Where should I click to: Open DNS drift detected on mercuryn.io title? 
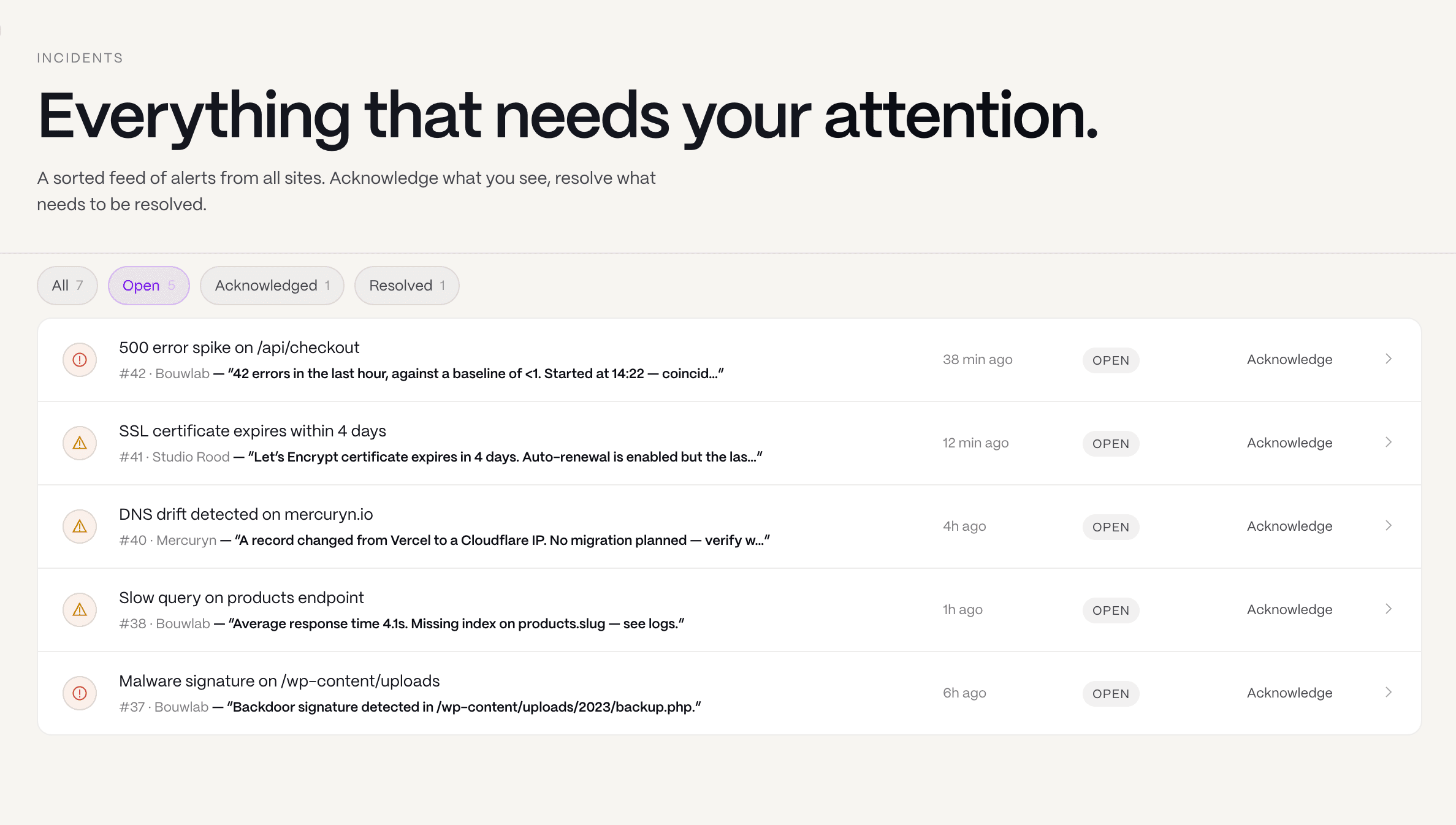pyautogui.click(x=246, y=514)
